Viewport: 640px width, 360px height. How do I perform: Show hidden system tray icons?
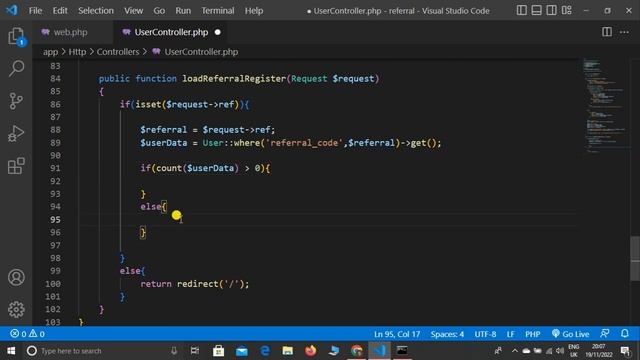click(515, 351)
